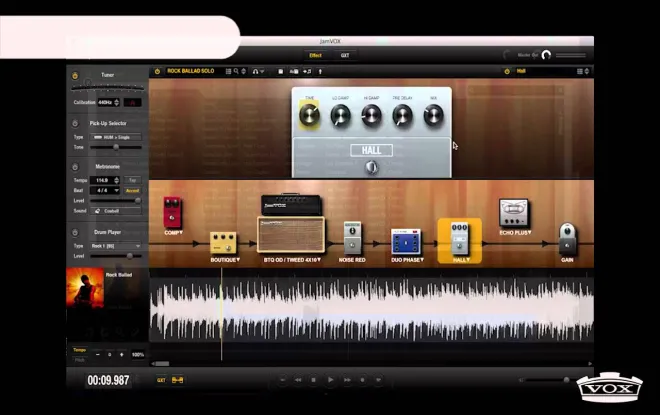Flip the HALL pedal footswitch
Screen dimensions: 660x415
pos(371,168)
